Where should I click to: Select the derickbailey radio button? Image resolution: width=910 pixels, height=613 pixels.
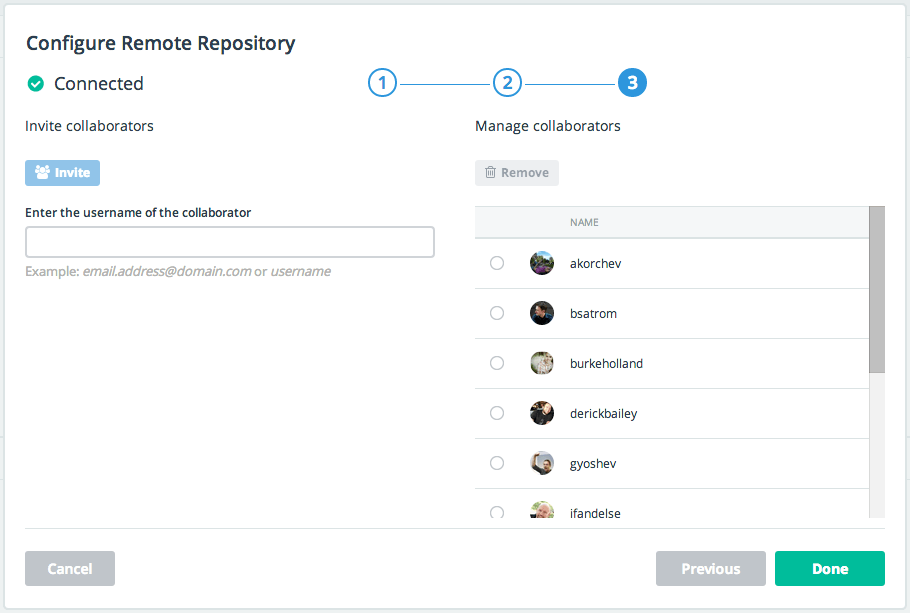click(x=497, y=413)
